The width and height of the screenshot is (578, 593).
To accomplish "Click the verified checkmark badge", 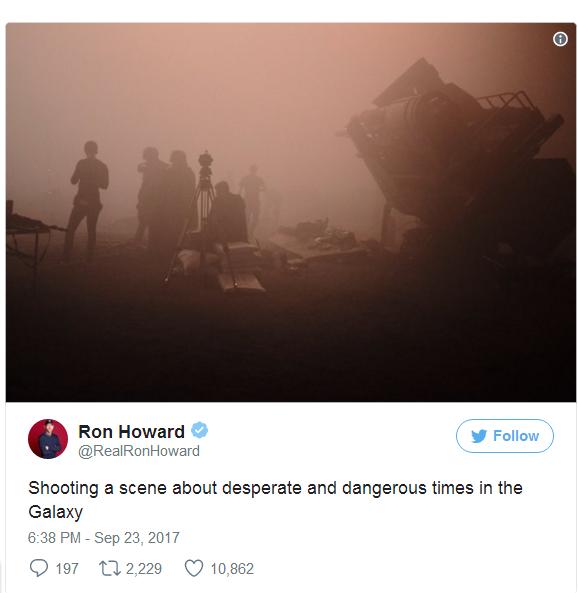I will click(199, 430).
